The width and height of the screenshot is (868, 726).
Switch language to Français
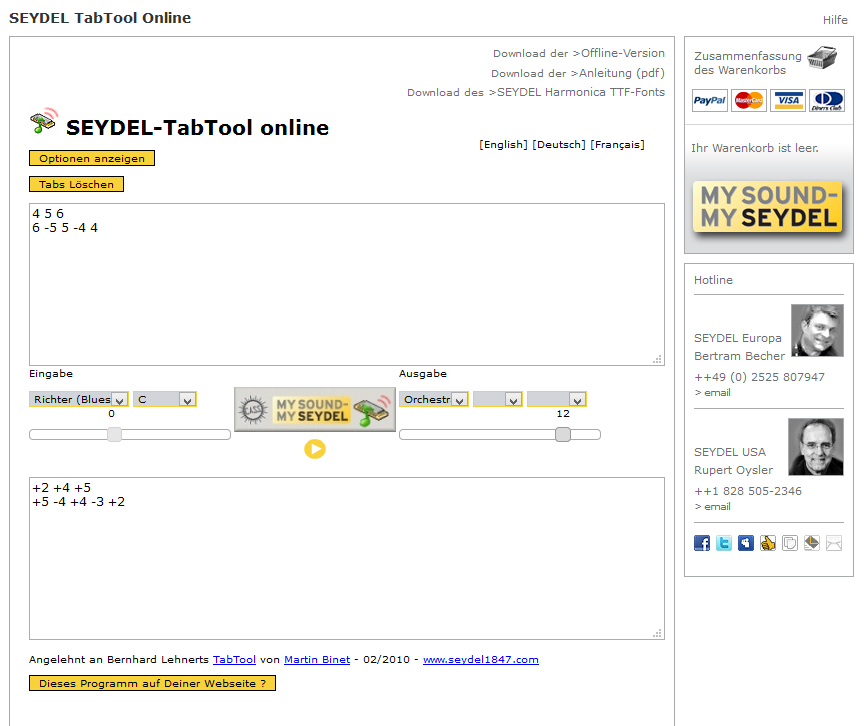coord(617,145)
